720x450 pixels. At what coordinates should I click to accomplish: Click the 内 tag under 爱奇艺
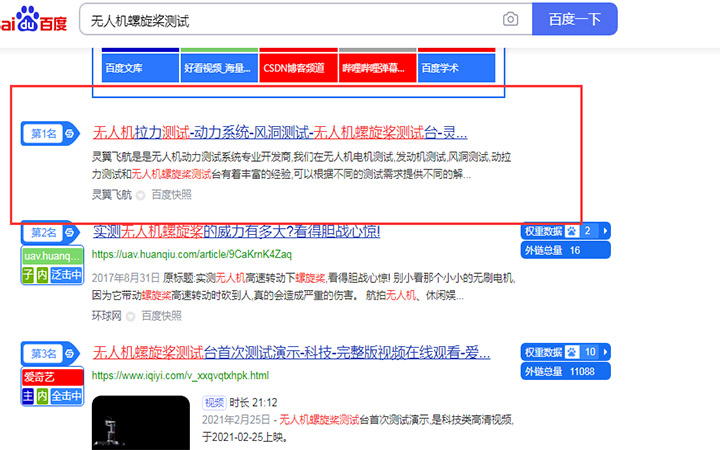42,396
